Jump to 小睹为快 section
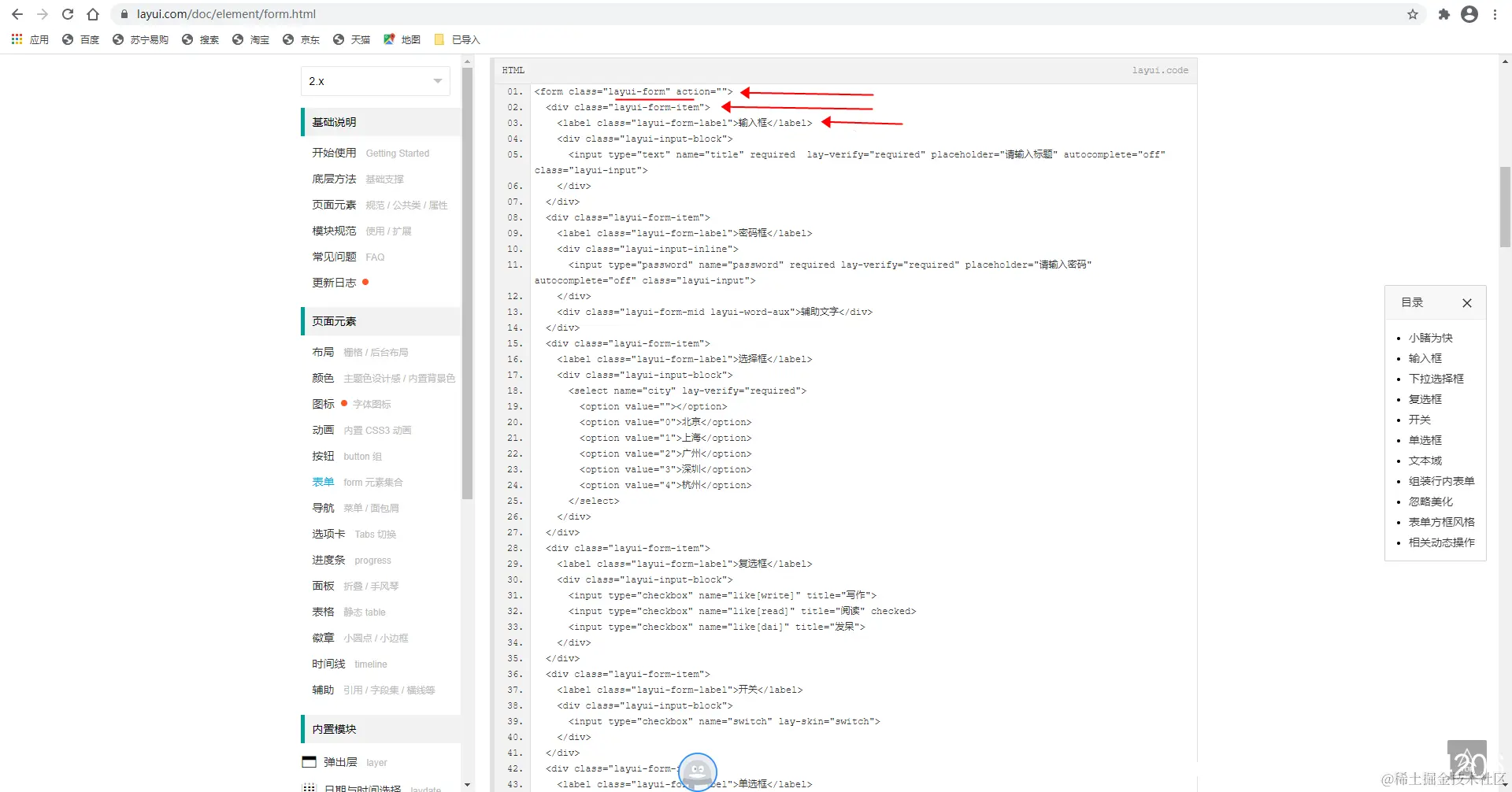 (x=1430, y=338)
